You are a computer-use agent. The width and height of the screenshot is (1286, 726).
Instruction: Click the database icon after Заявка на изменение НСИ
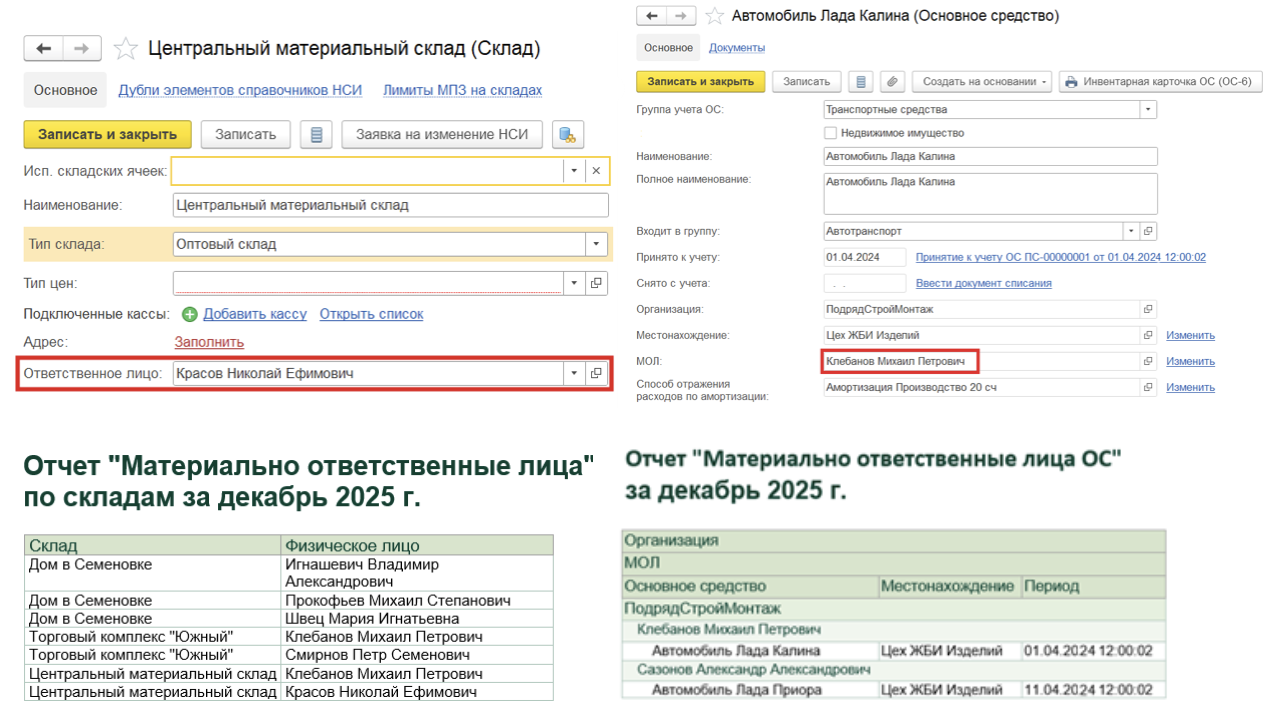point(567,134)
